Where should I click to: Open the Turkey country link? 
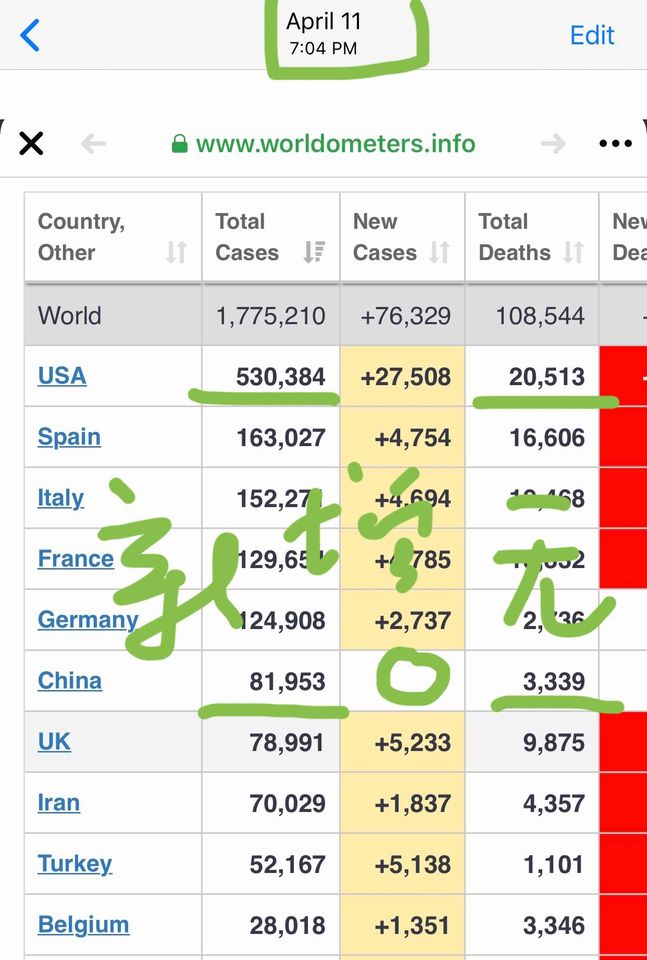(x=75, y=864)
